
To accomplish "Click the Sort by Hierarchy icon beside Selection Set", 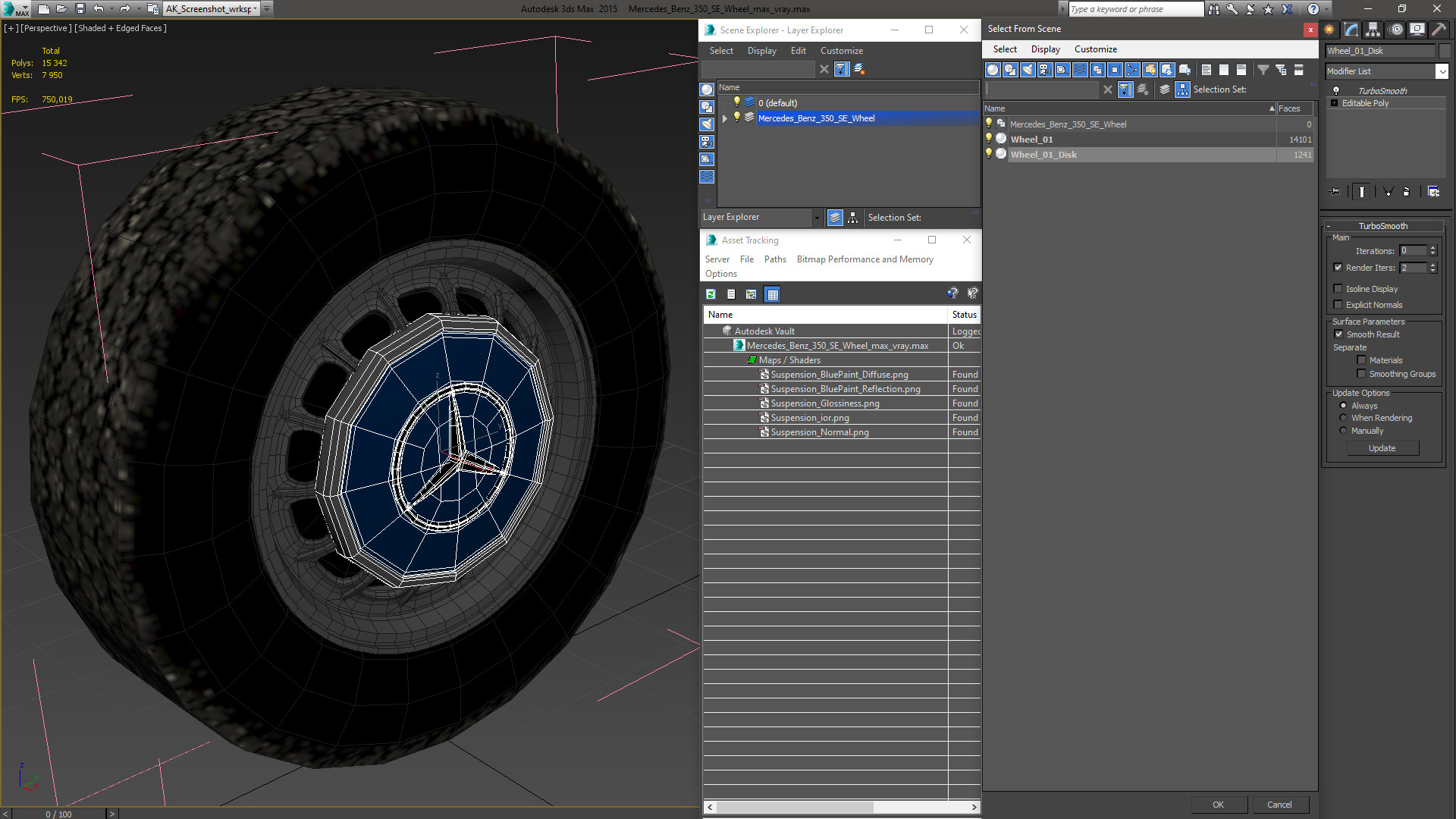I will [1182, 89].
